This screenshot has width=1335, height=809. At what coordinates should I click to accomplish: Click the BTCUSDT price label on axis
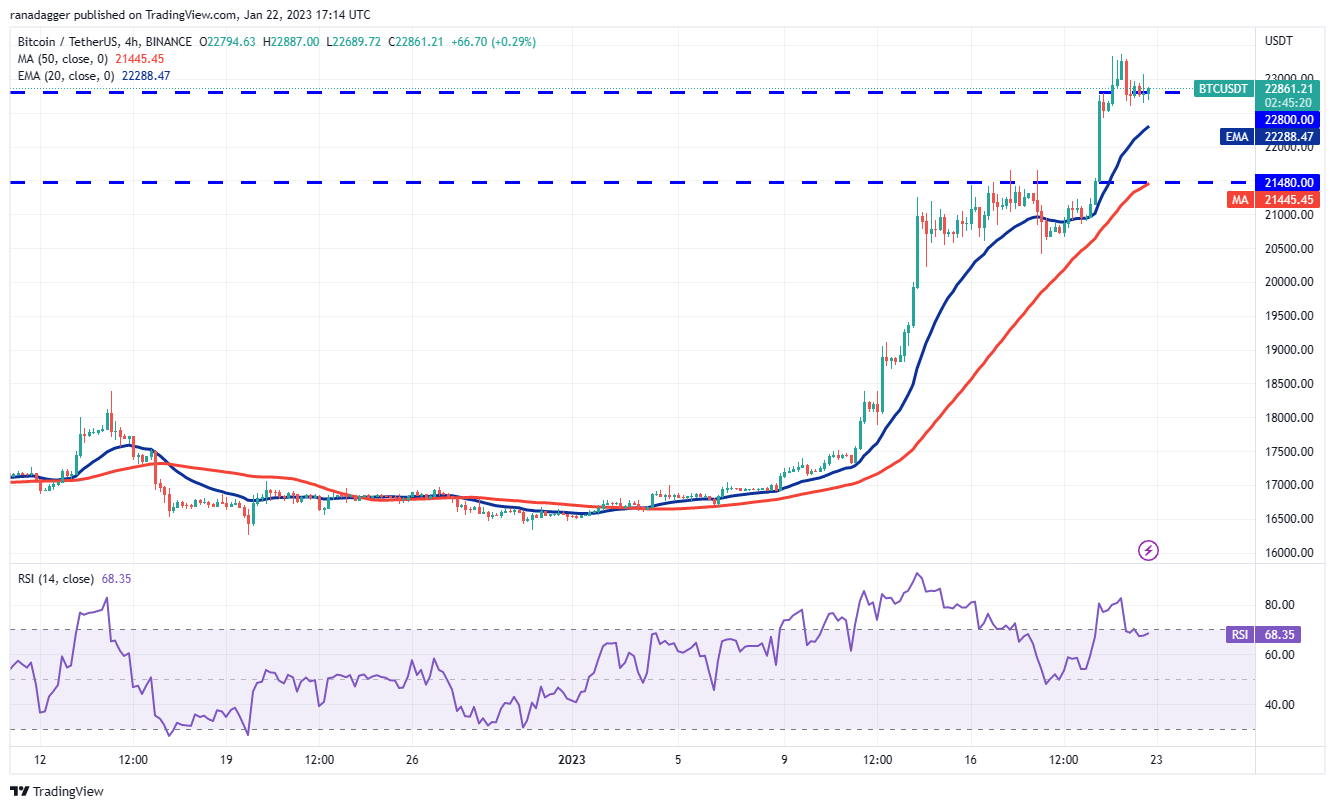click(x=1224, y=88)
